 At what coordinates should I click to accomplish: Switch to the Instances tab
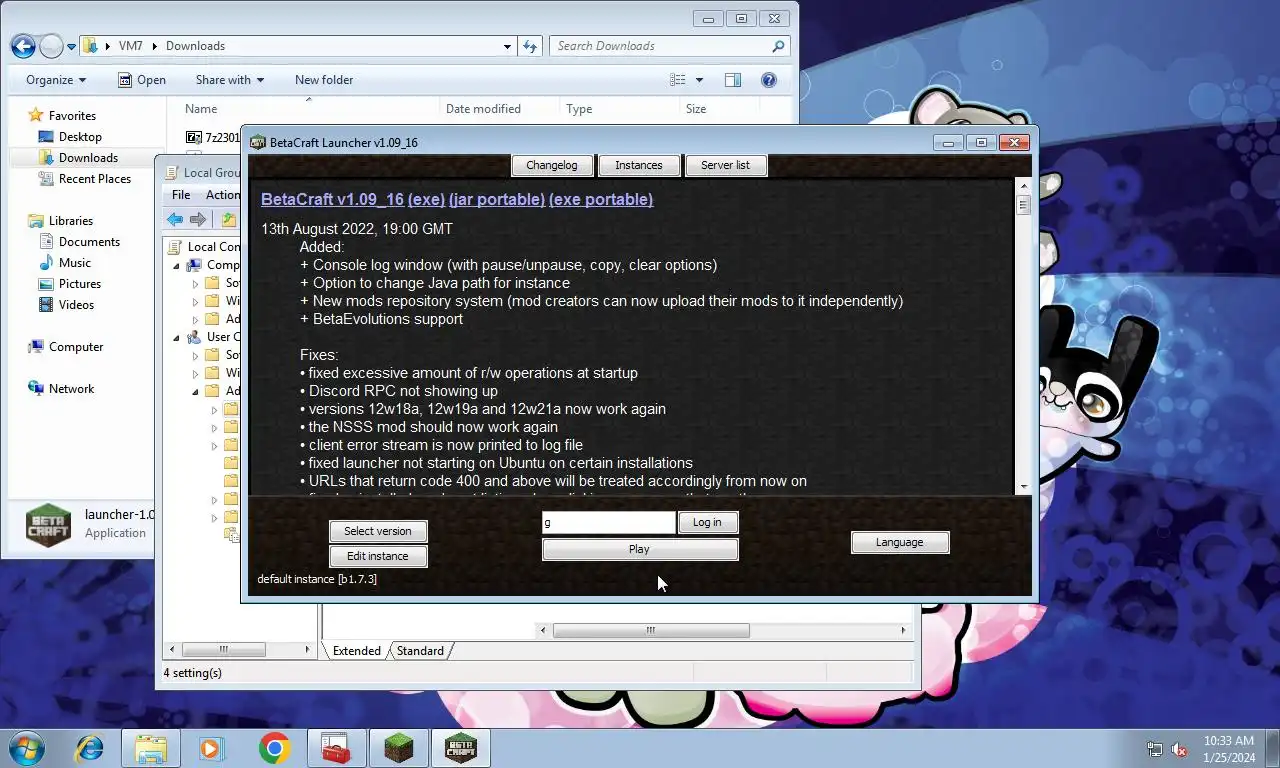coord(639,165)
